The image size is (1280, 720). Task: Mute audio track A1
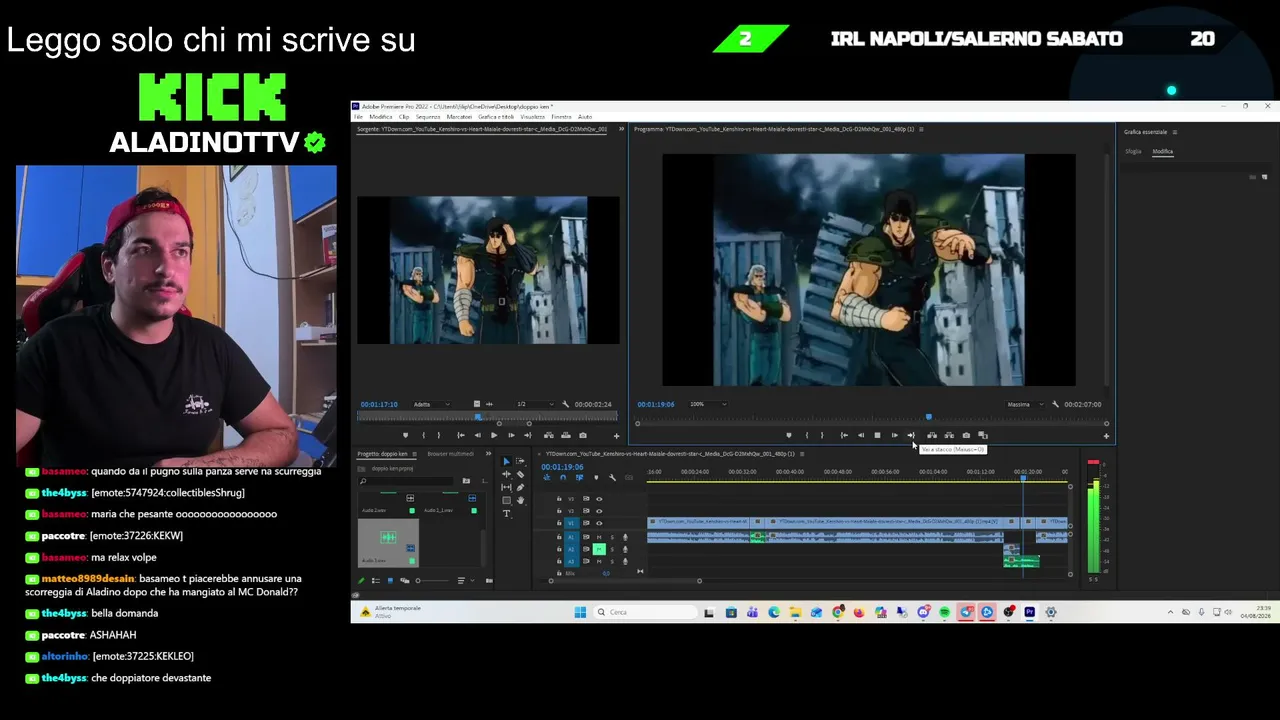tap(599, 537)
